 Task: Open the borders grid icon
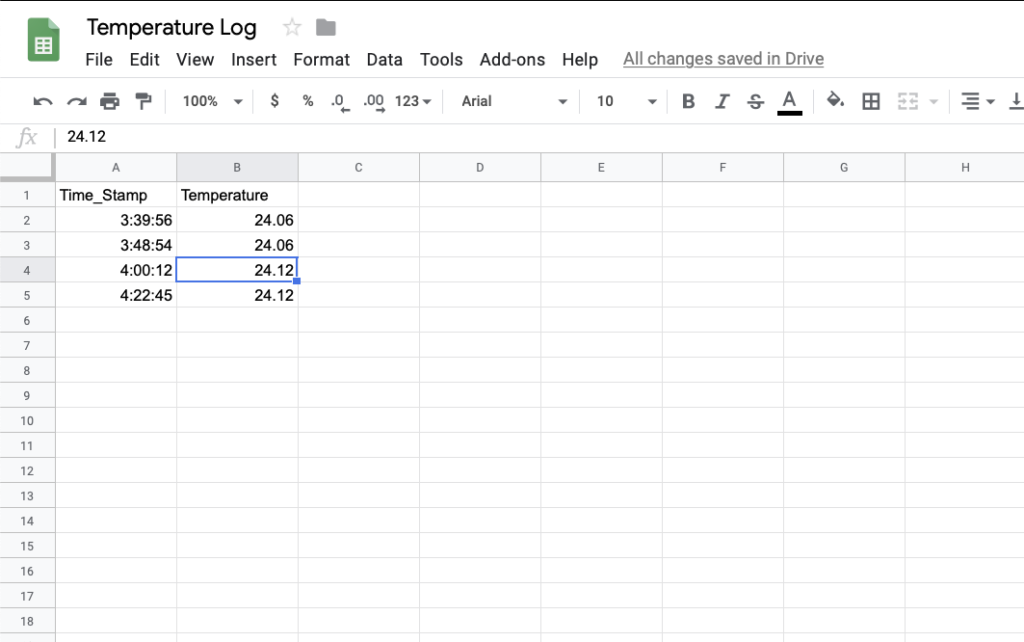pos(871,101)
